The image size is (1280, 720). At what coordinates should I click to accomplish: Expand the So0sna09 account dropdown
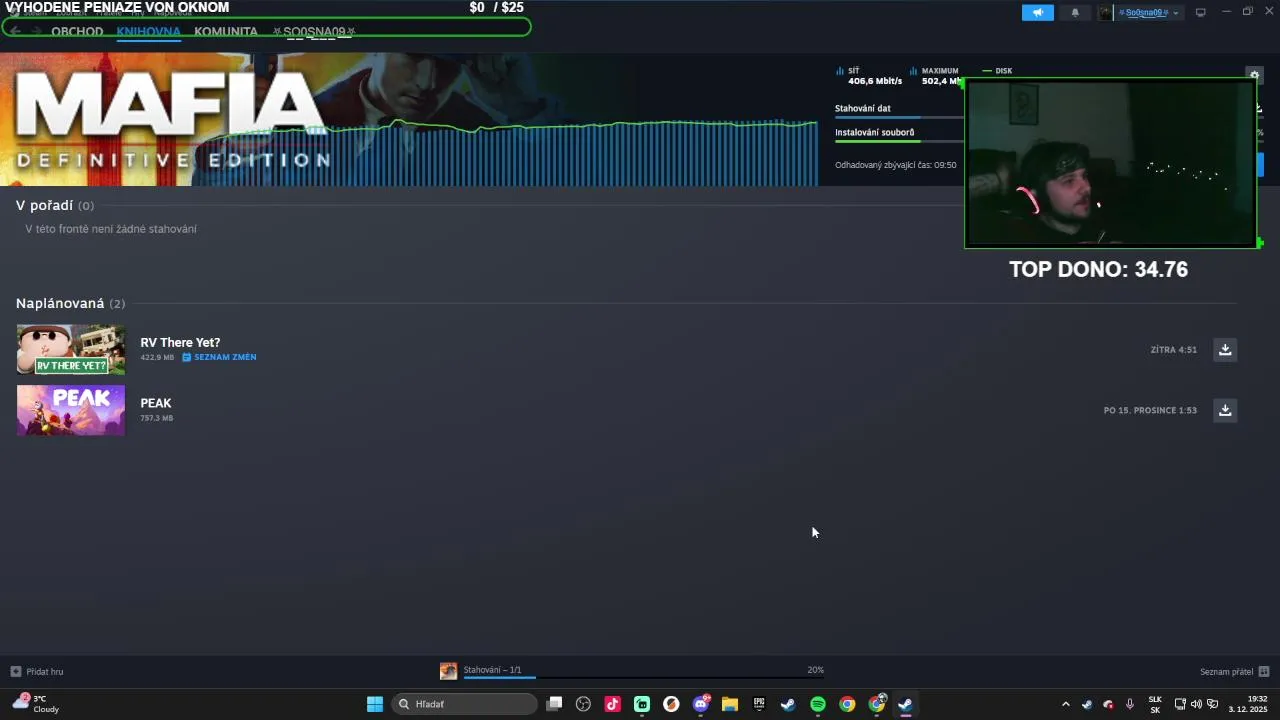[x=1147, y=13]
